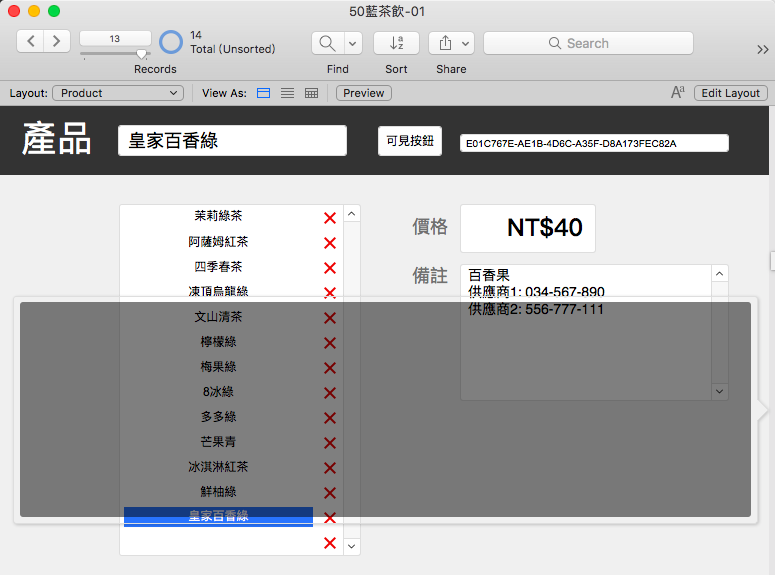Switch to Form view icon
The width and height of the screenshot is (775, 575).
263,93
